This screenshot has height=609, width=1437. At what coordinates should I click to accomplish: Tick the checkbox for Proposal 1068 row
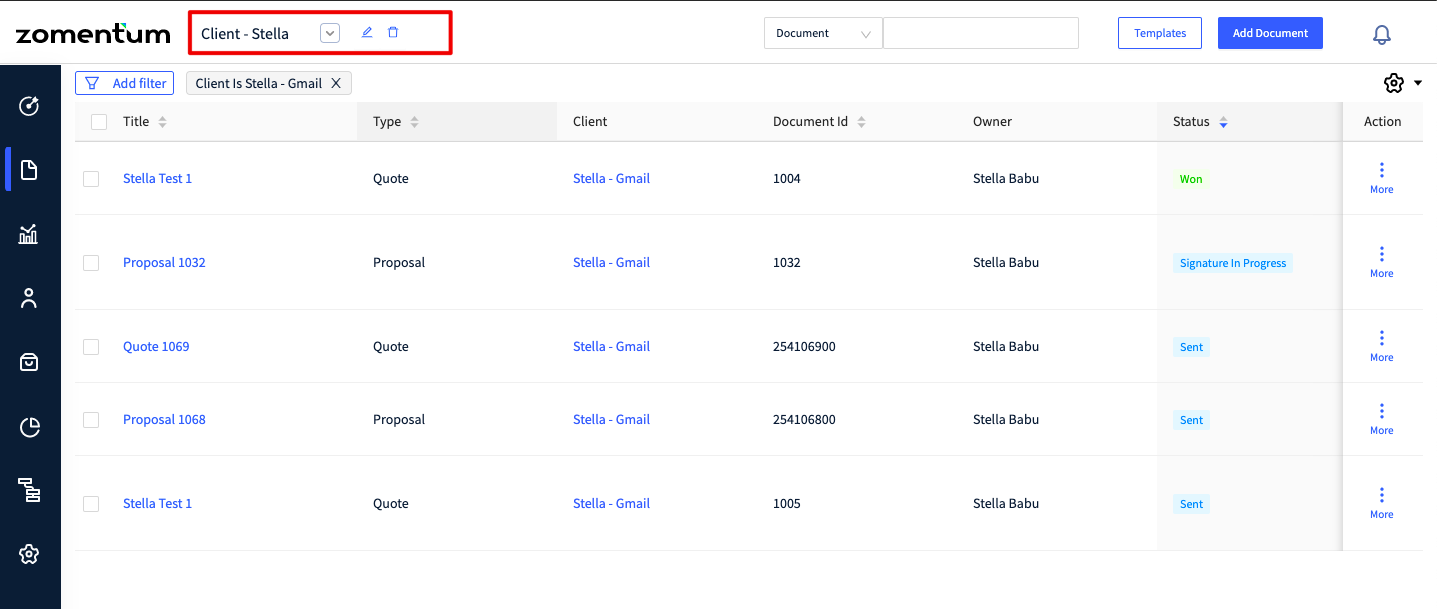click(91, 420)
